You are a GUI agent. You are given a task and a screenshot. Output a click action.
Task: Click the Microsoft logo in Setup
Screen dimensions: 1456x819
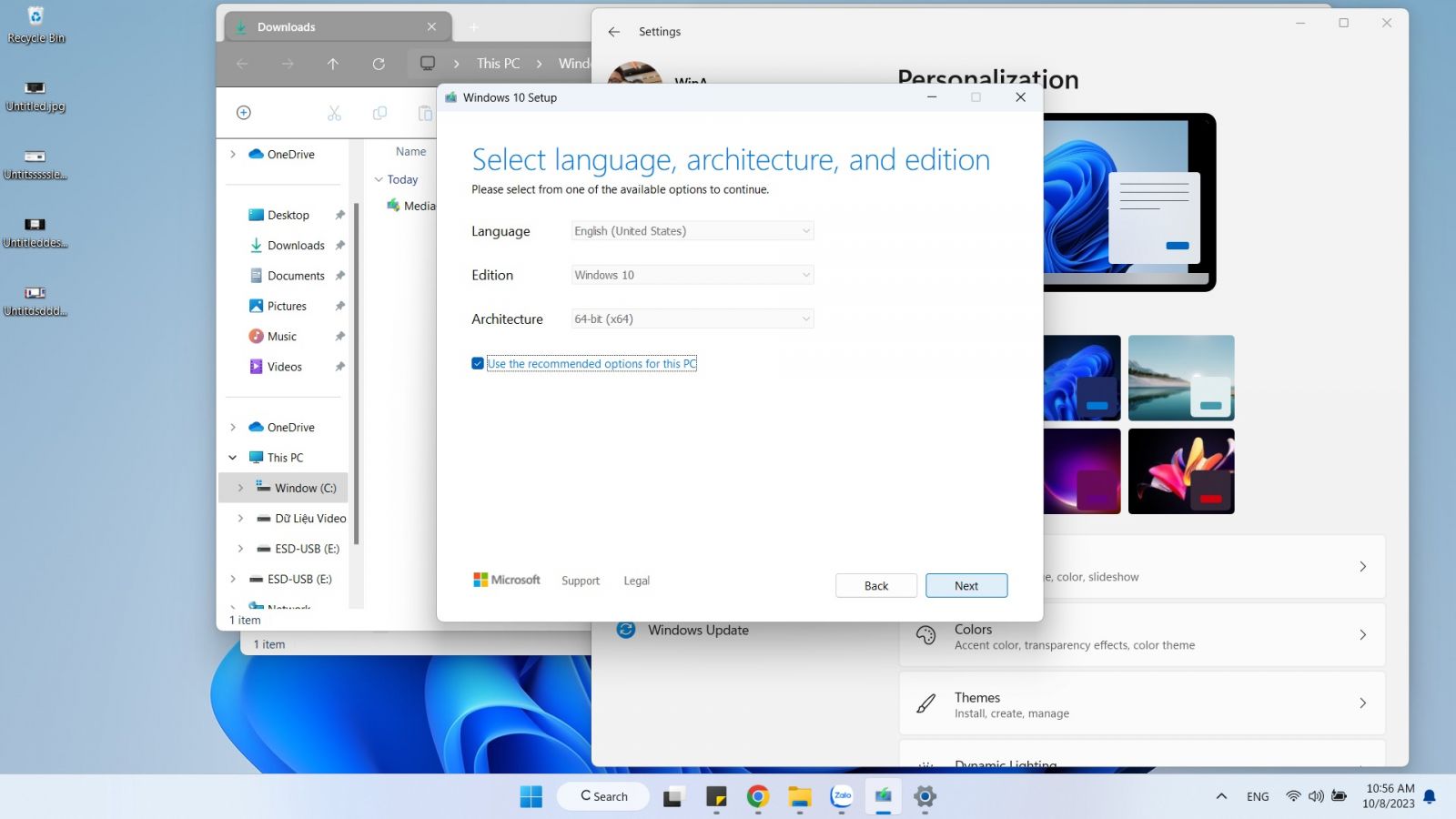pyautogui.click(x=507, y=580)
